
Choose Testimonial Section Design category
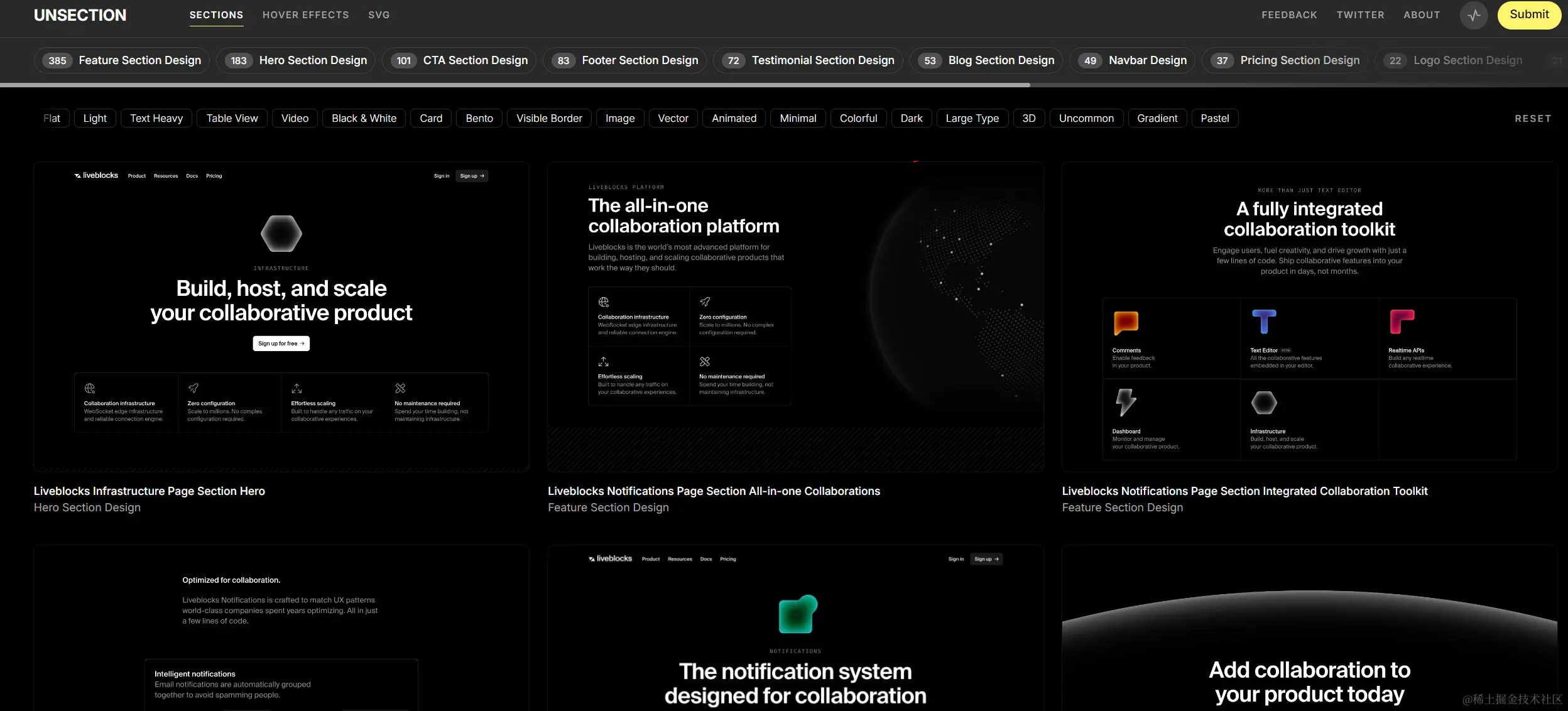[808, 60]
